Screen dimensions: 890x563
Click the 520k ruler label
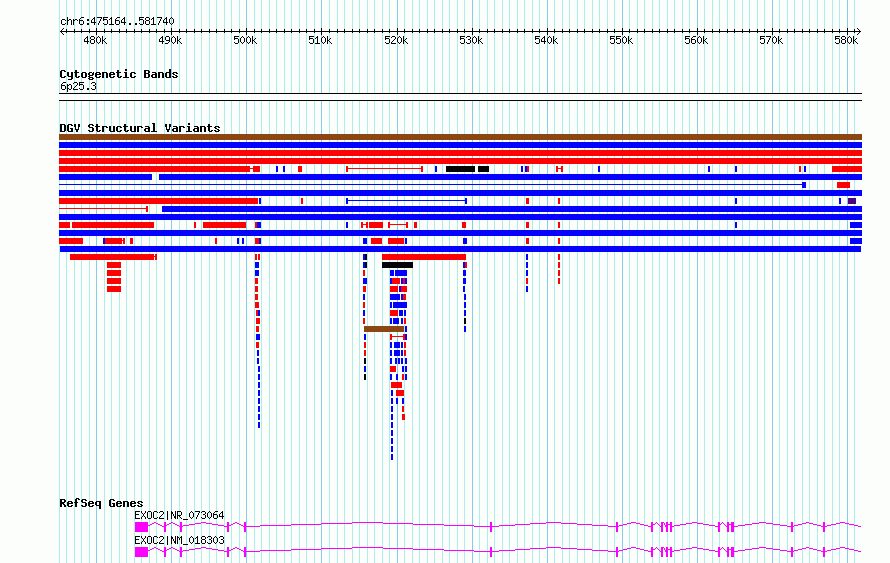point(396,41)
